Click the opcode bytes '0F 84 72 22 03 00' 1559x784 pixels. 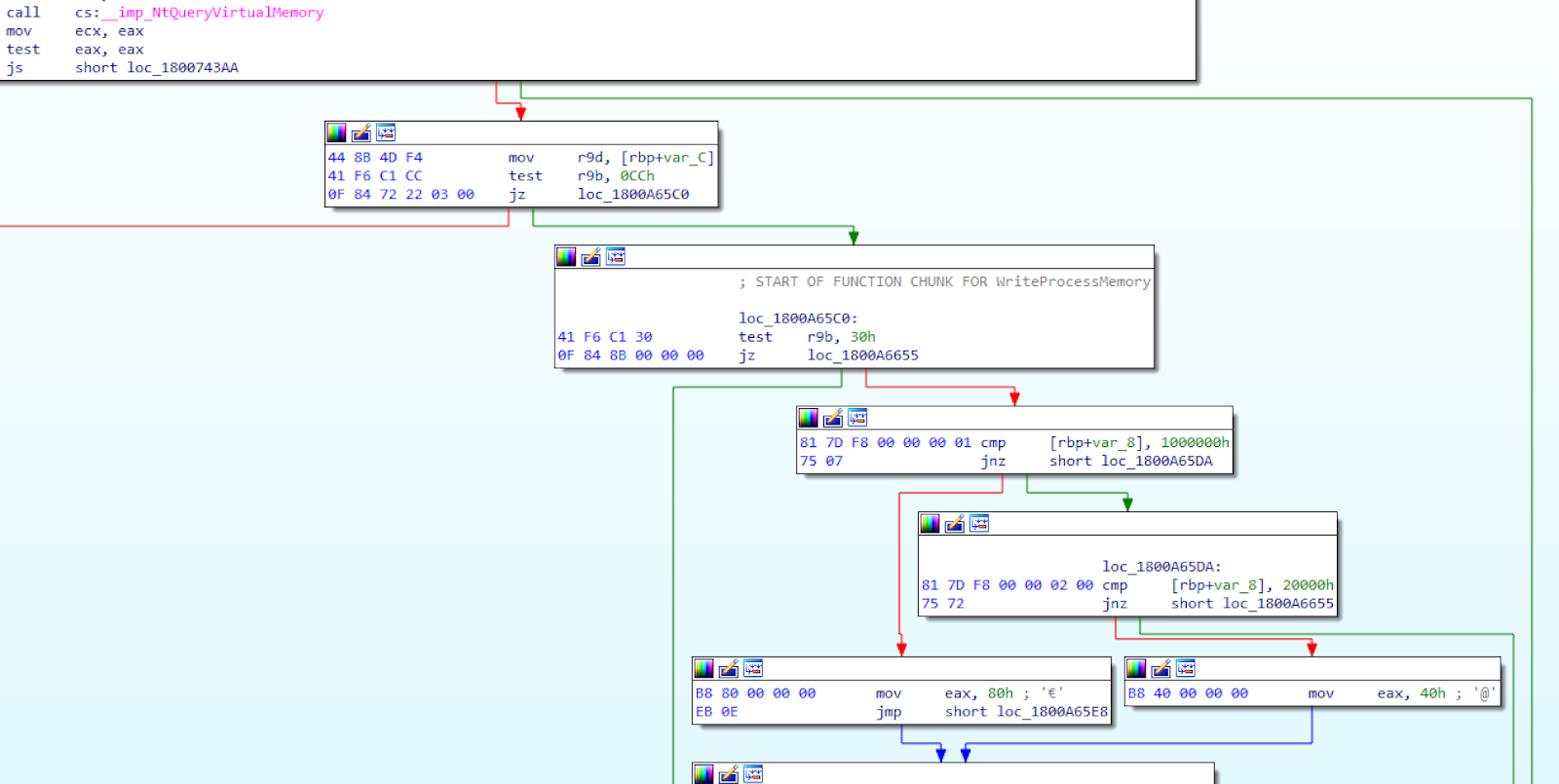pos(401,195)
